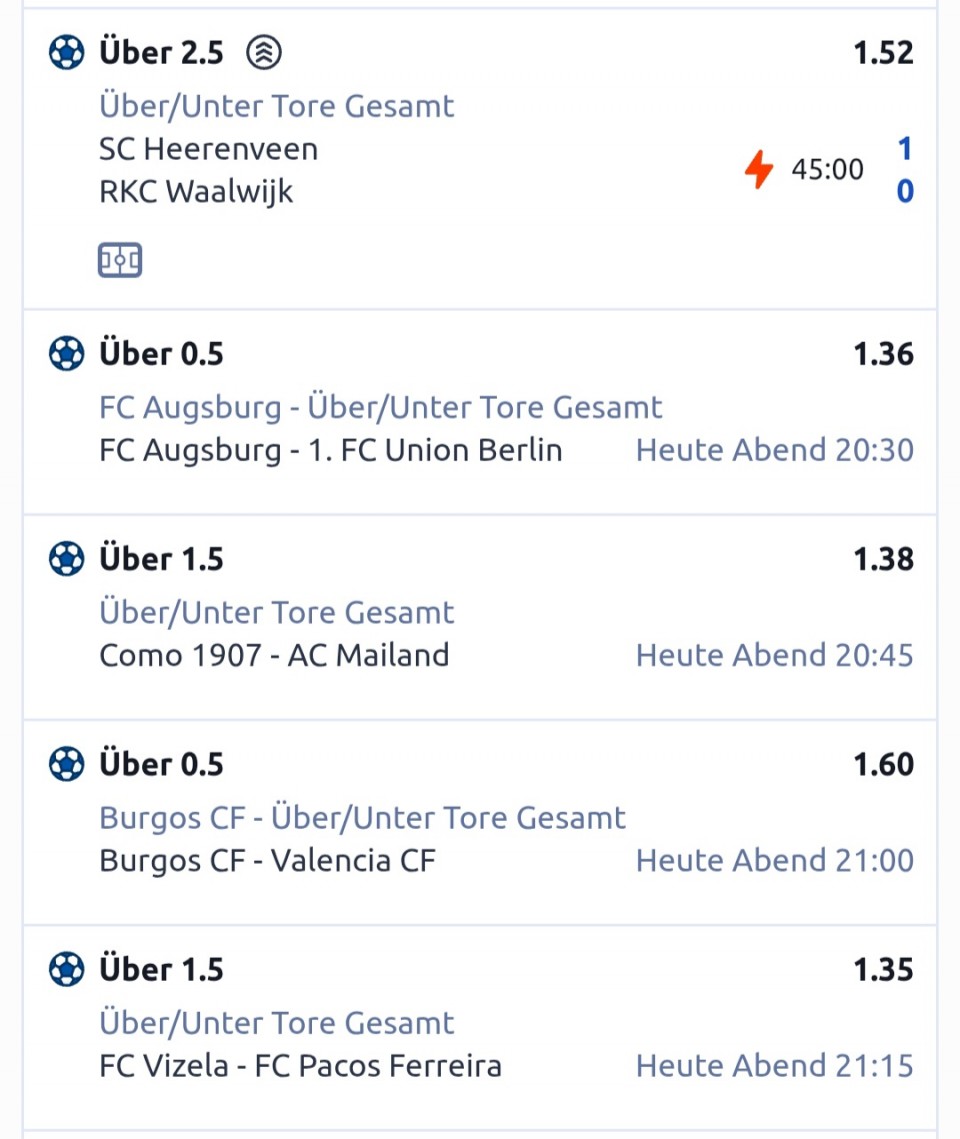960x1139 pixels.
Task: Open the Burgos CF - Valencia CF match
Action: point(267,861)
